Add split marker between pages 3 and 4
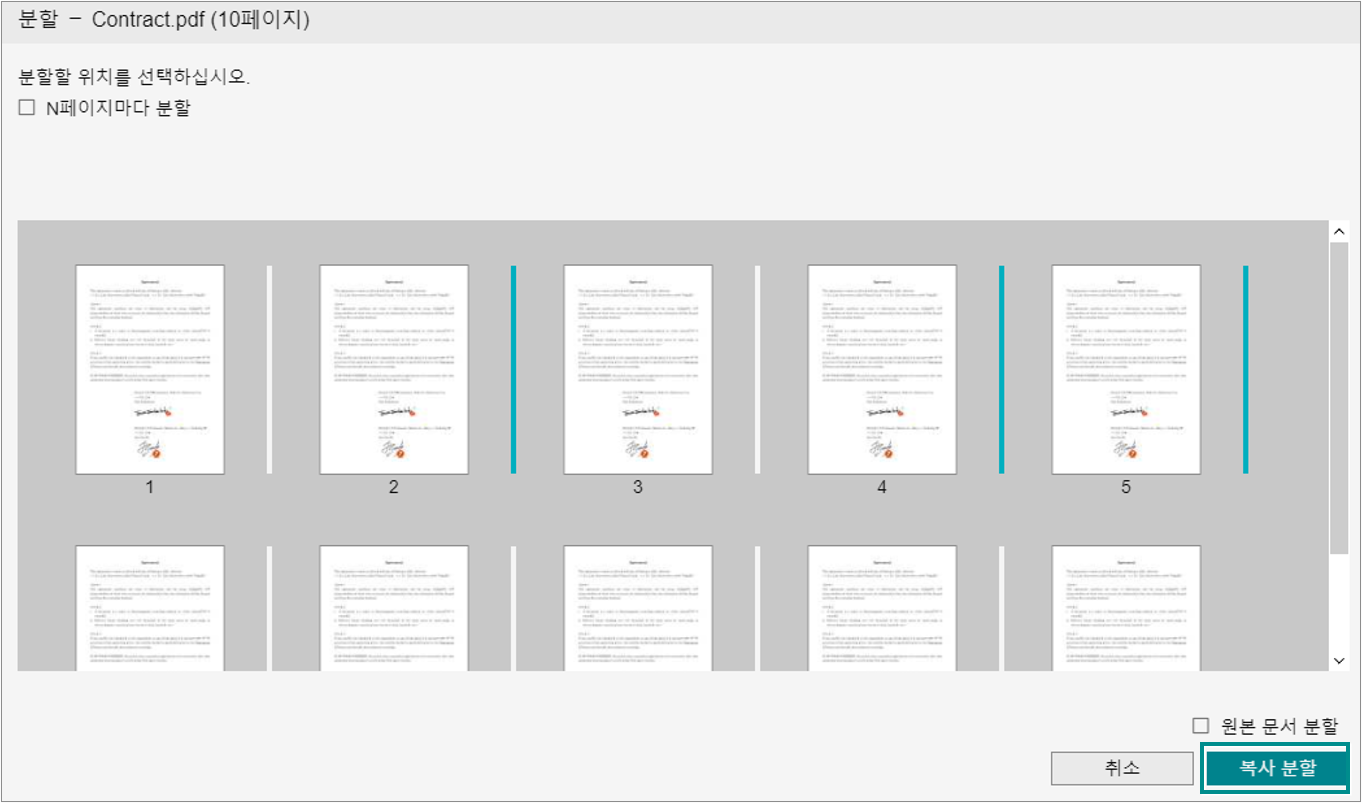The image size is (1362, 803). click(757, 369)
